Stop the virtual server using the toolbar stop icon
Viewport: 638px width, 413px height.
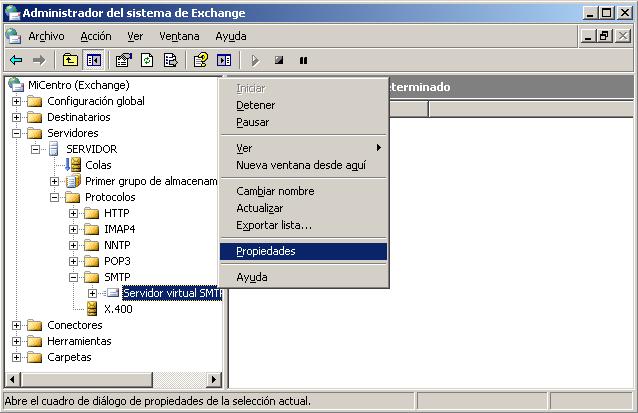click(279, 60)
